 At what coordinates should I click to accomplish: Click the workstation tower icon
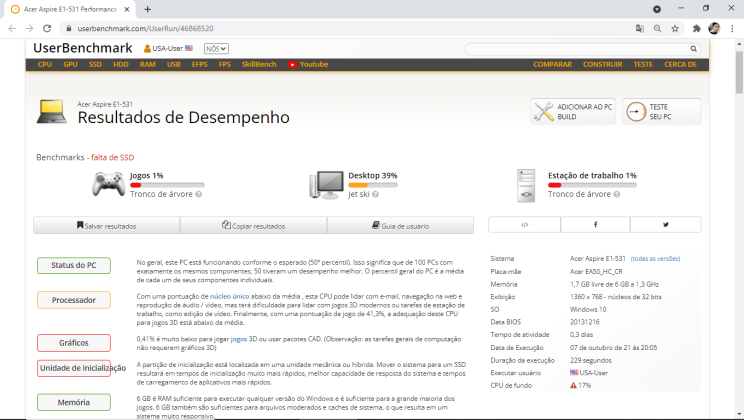(x=526, y=186)
